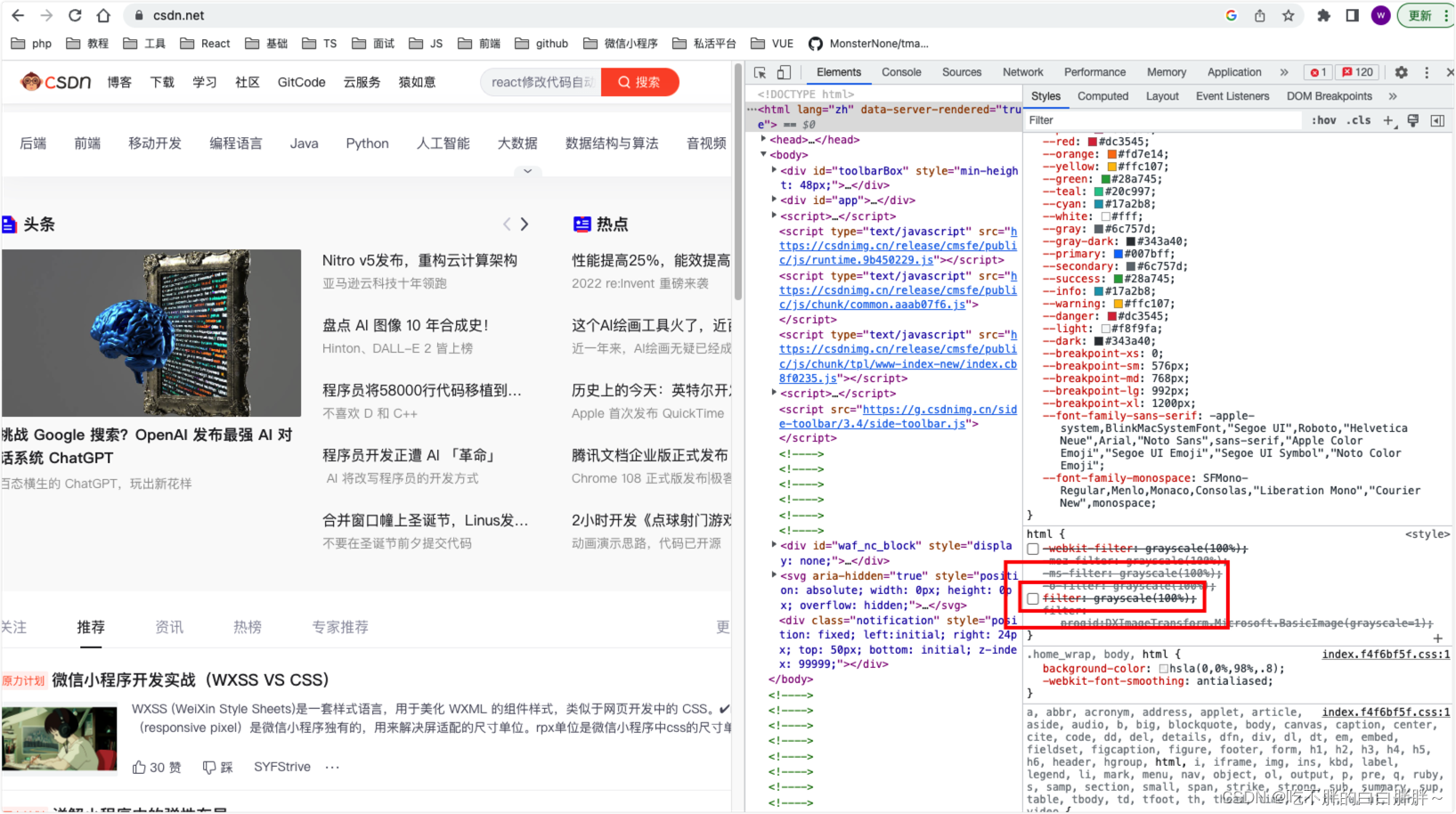Click the background-color hsla swatch
Screen dimensions: 1456x814
click(x=1163, y=668)
